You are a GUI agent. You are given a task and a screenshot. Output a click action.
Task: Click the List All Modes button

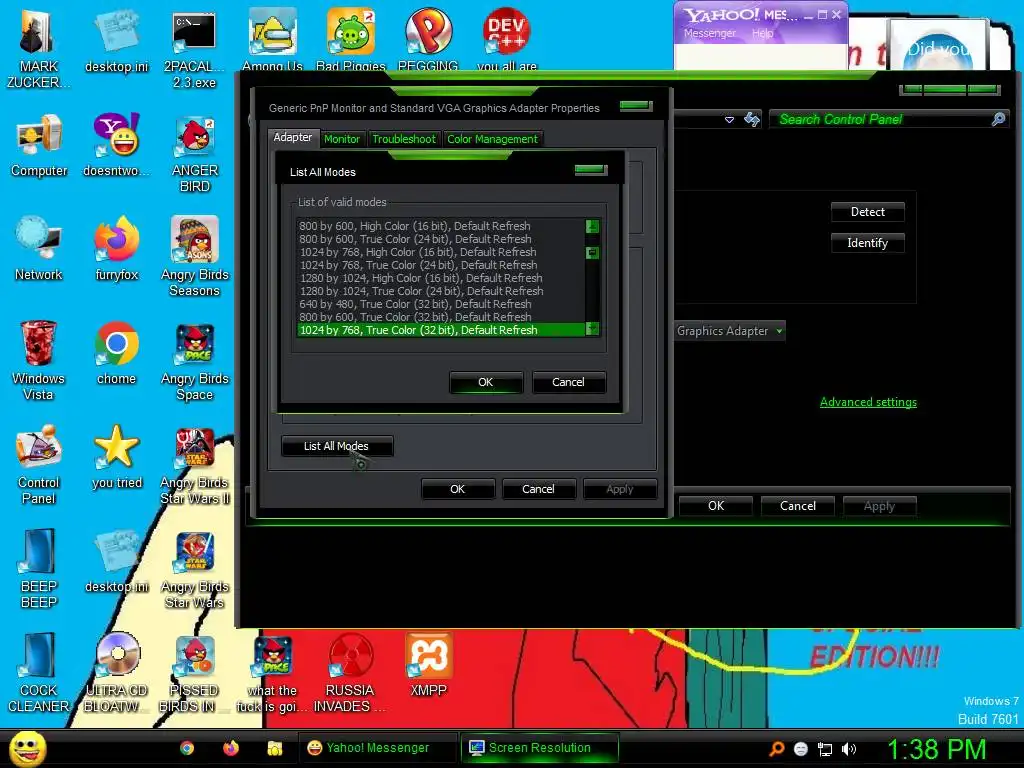[336, 446]
